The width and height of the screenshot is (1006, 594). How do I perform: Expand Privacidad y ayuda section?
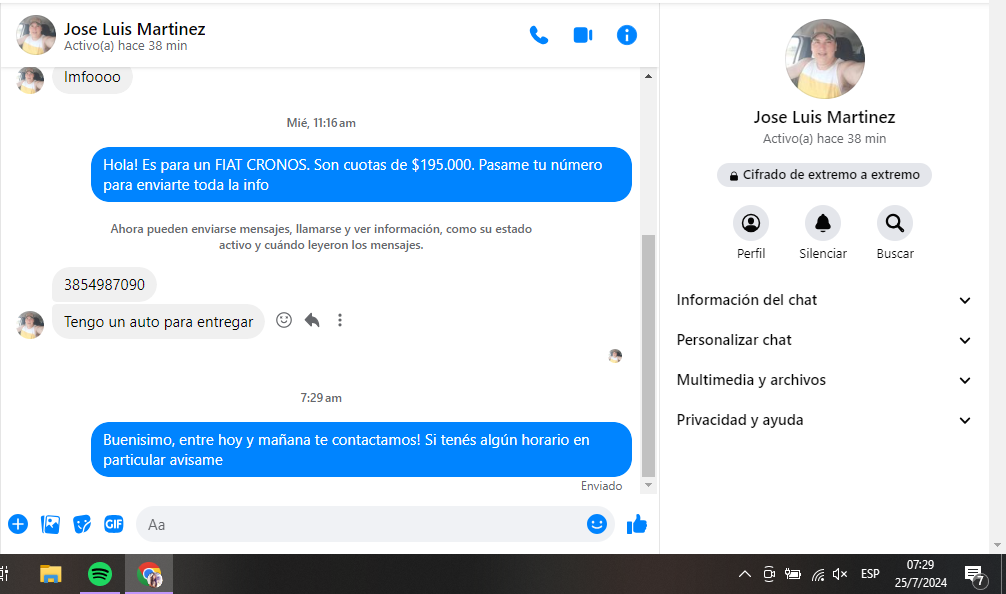pyautogui.click(x=824, y=420)
